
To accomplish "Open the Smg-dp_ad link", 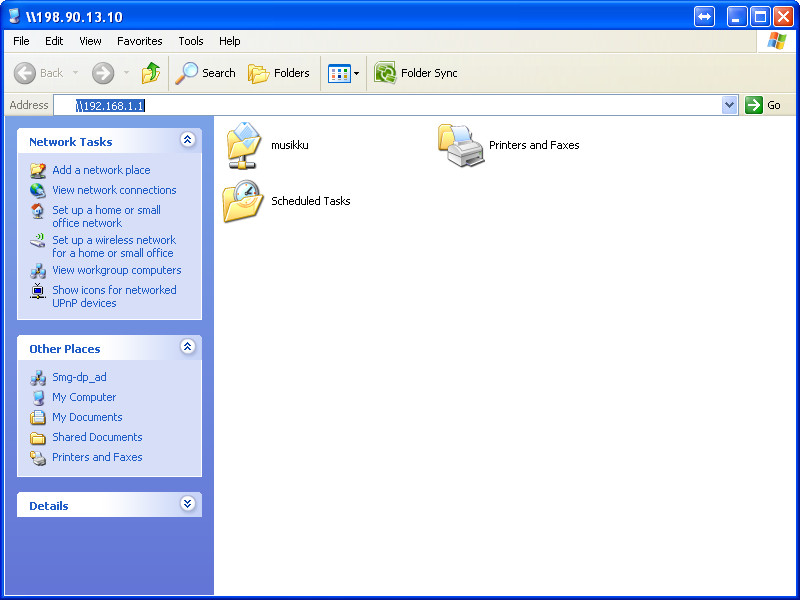I will (80, 378).
